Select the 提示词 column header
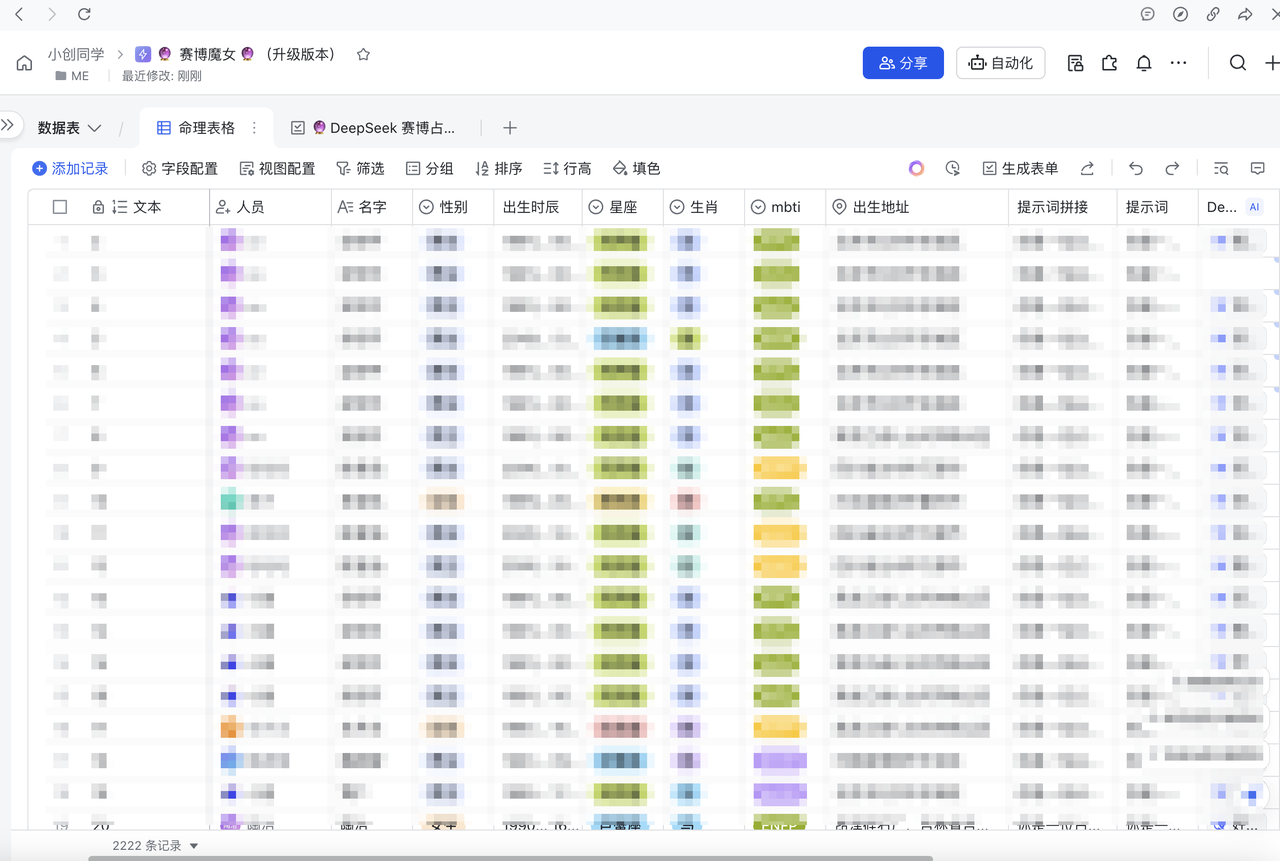This screenshot has width=1280, height=861. pos(1158,207)
